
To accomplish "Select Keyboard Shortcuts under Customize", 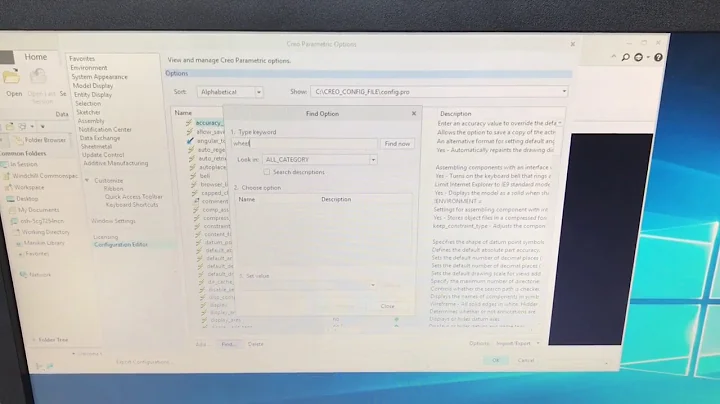I will (132, 205).
